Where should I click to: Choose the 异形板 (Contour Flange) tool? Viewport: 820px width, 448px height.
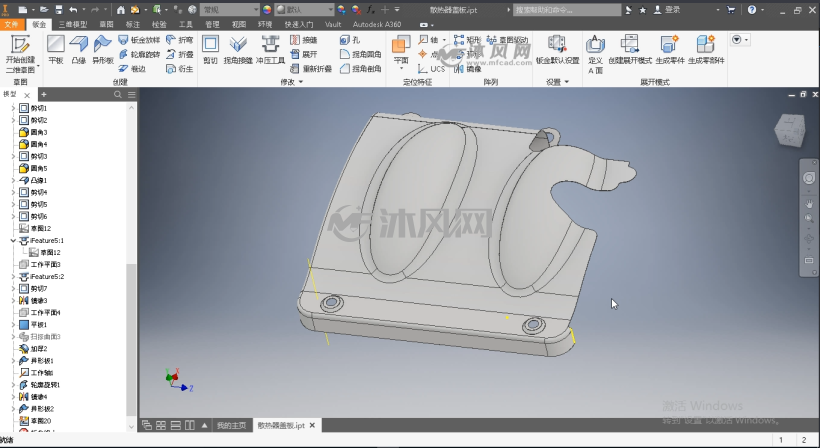pos(102,50)
